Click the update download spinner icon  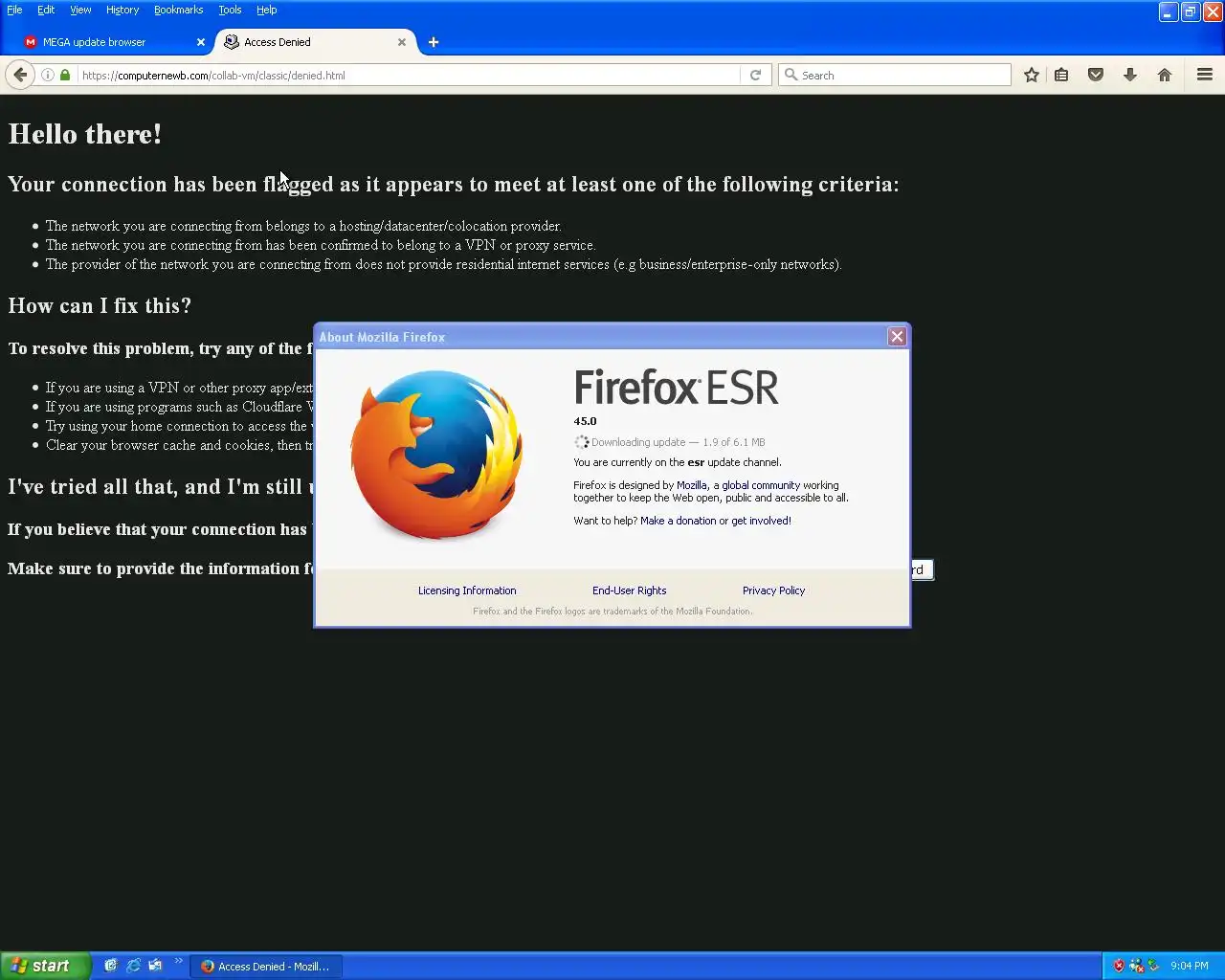(x=581, y=442)
